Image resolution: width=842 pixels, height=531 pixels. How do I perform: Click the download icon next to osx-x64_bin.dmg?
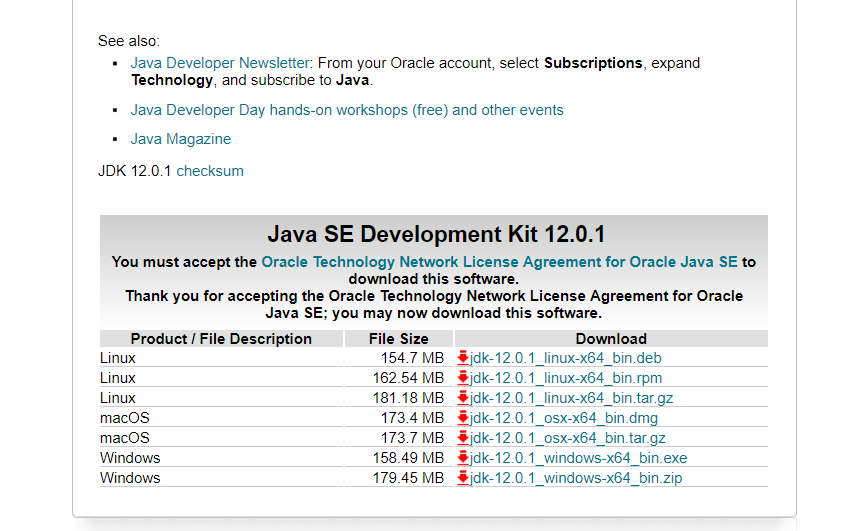(x=463, y=418)
